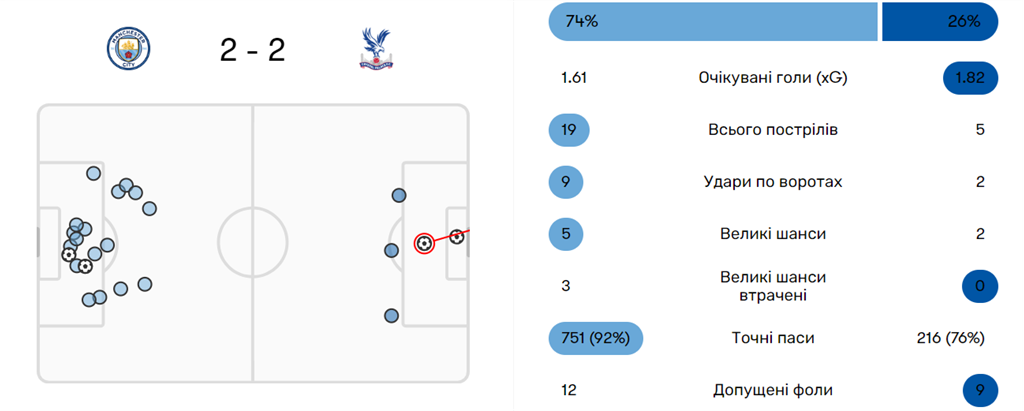Click the goal ball icon inside right six-yard box
Screen dimensions: 1024x411
tap(457, 237)
